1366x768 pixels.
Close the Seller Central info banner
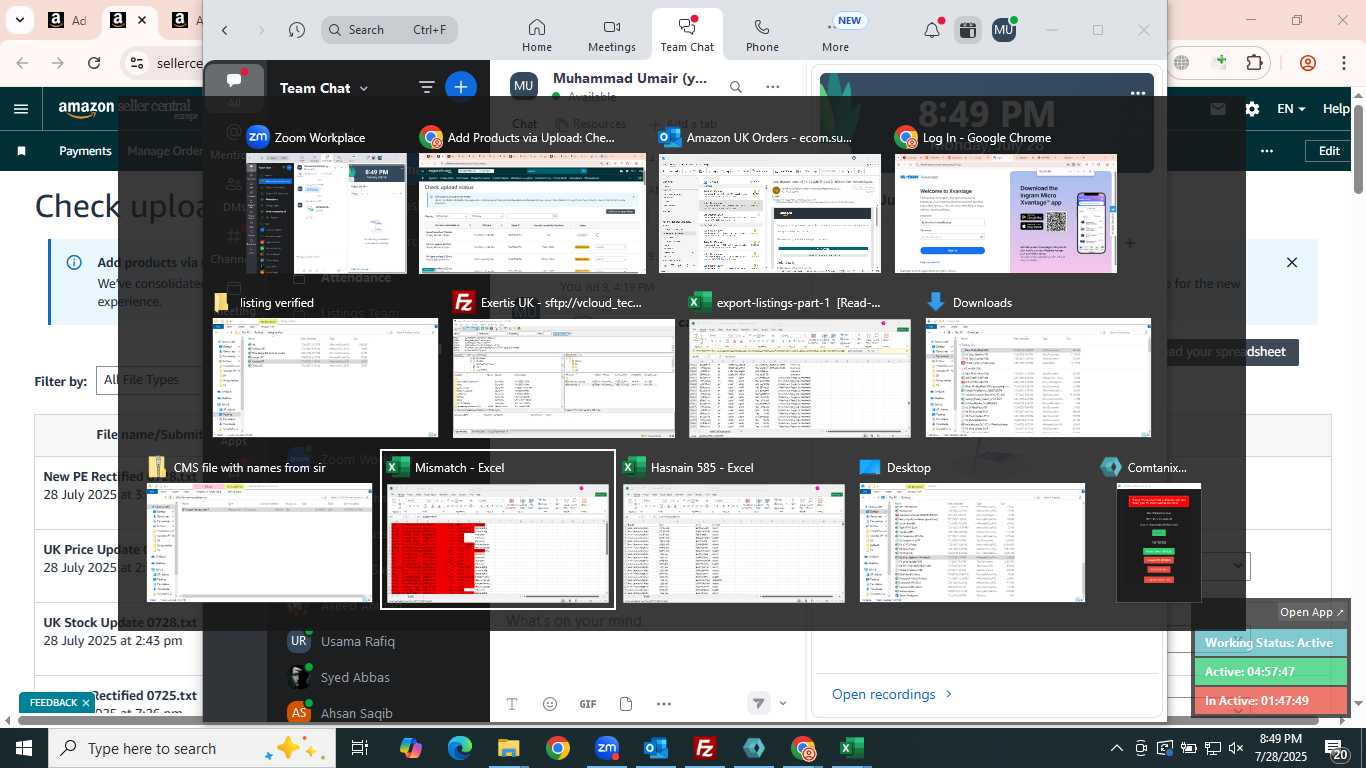[1292, 262]
